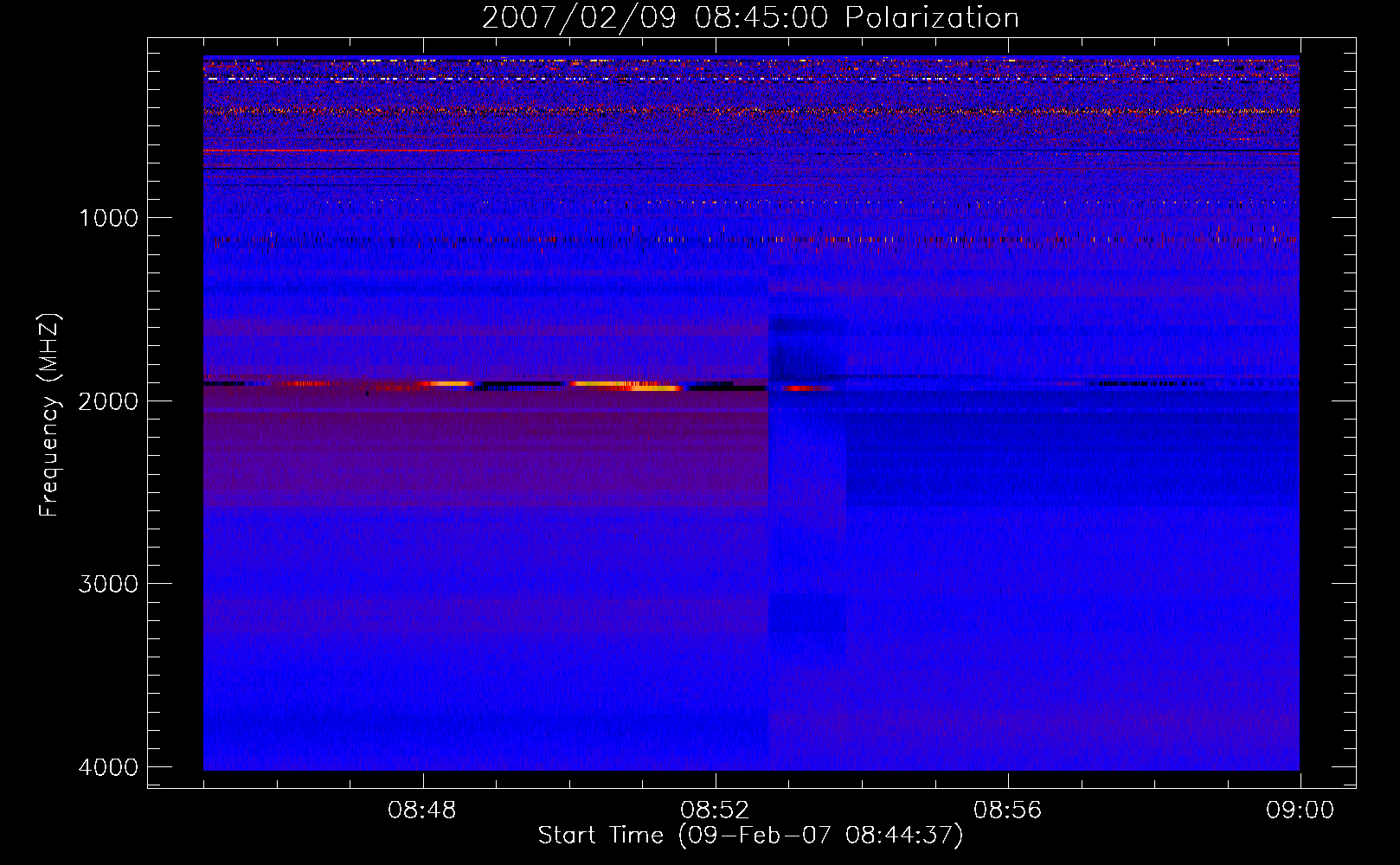Image resolution: width=1400 pixels, height=865 pixels.
Task: Click the 3000 frequency tick label
Action: [108, 584]
